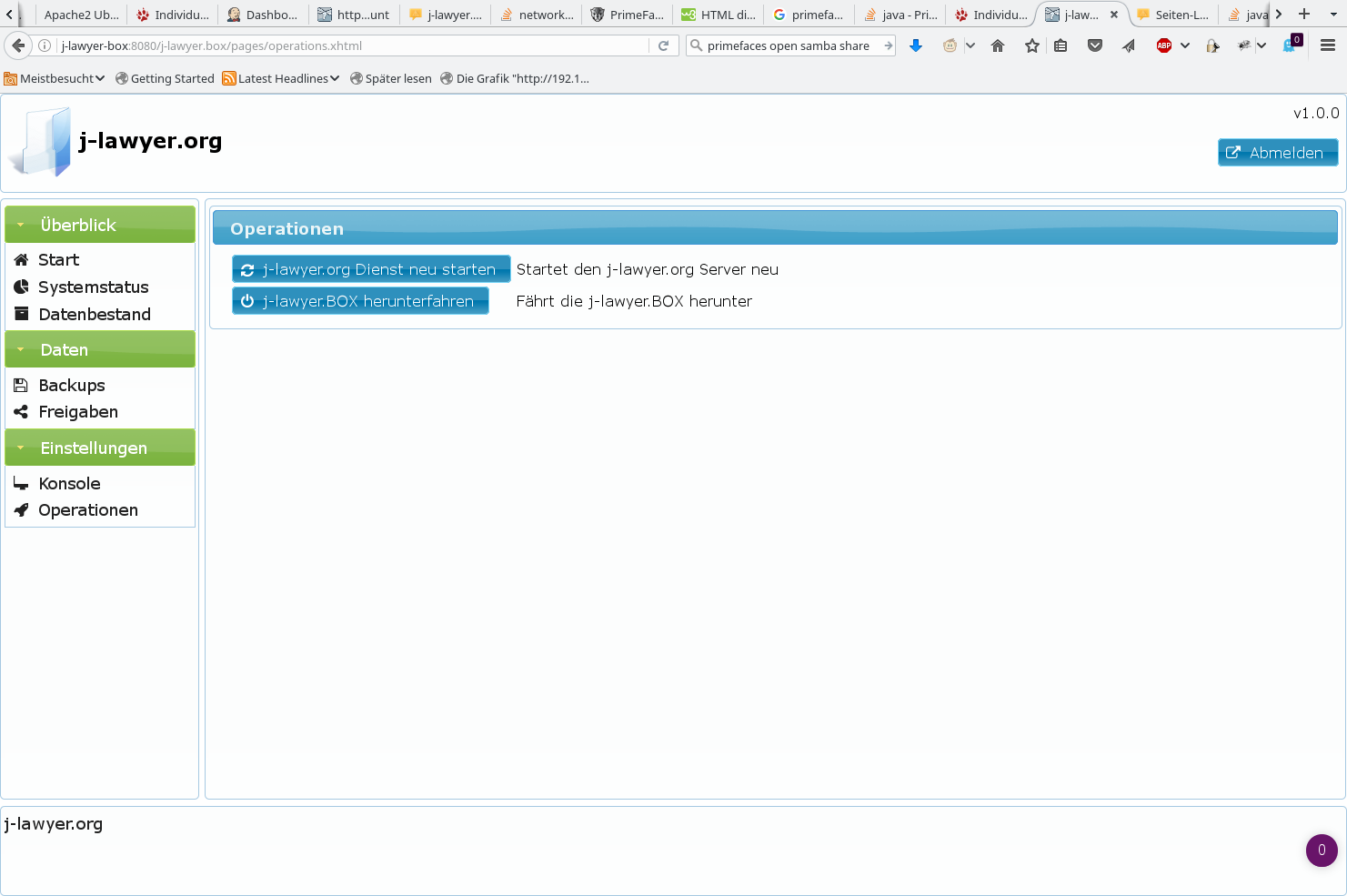
Task: Open the Adblock Plus dropdown arrow
Action: point(1185,45)
